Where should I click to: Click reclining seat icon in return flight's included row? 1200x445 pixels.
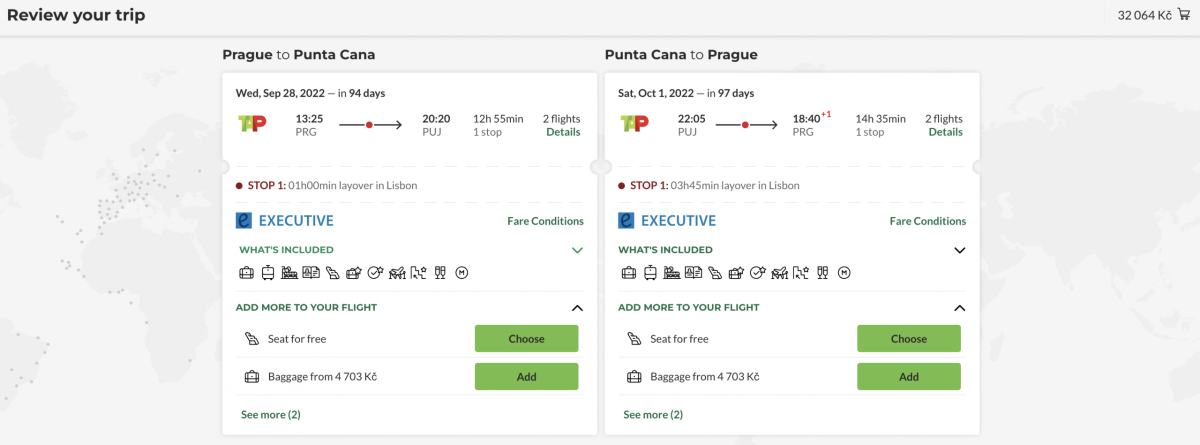pos(714,272)
